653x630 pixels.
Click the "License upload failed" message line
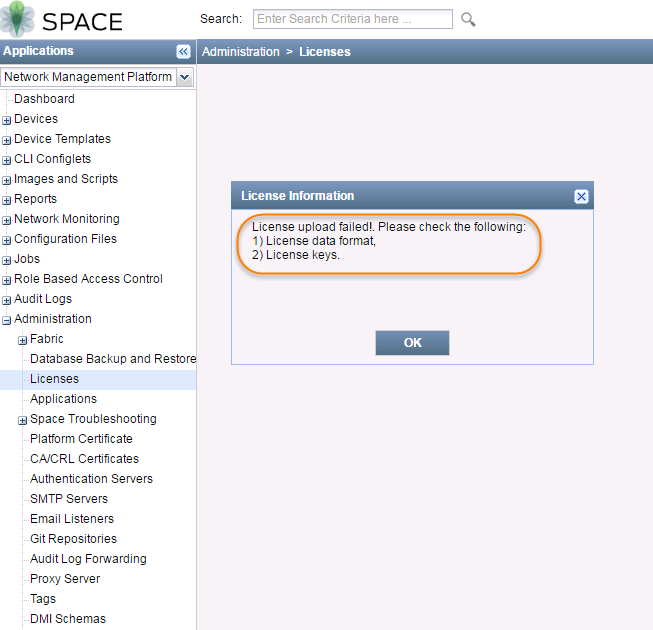coord(389,227)
